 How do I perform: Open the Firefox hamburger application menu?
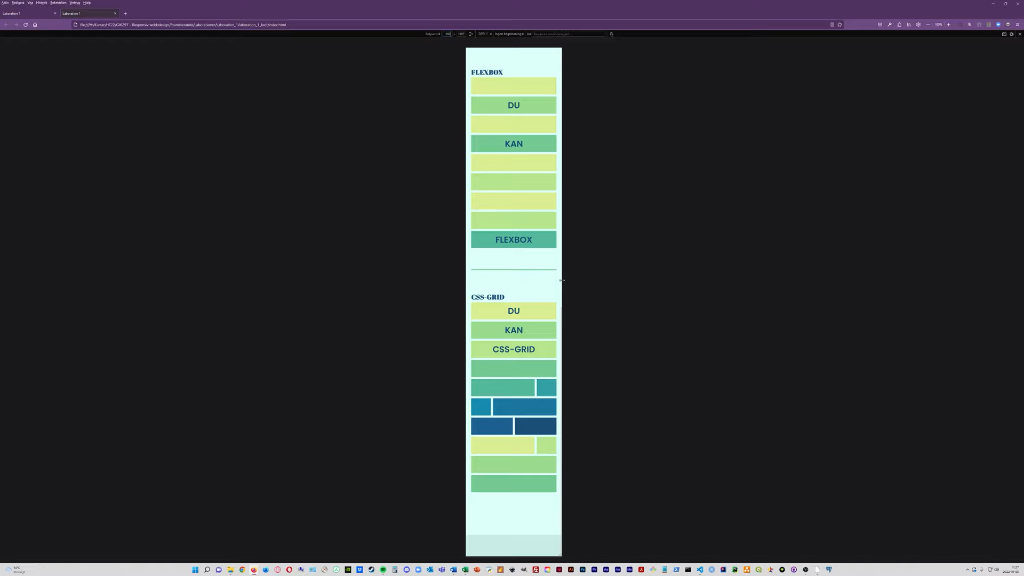click(x=1017, y=25)
